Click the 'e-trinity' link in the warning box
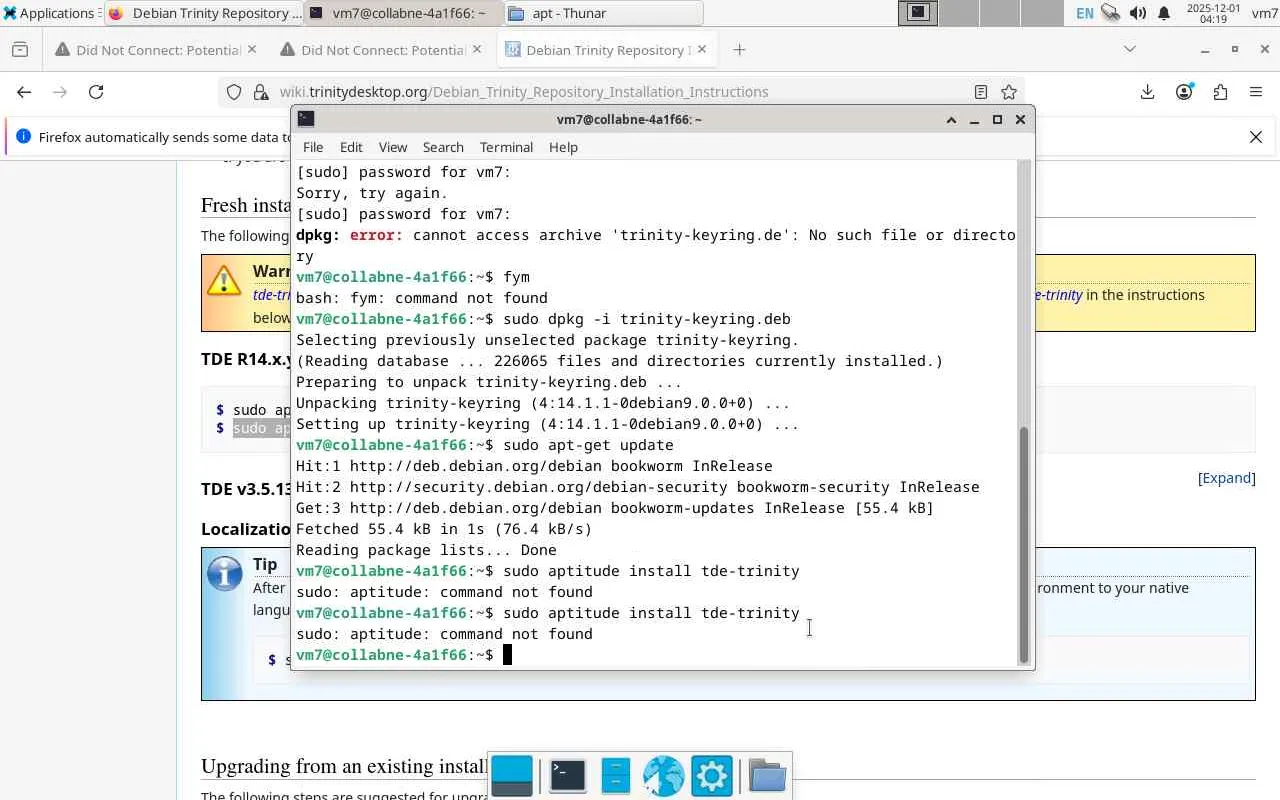 (1059, 295)
